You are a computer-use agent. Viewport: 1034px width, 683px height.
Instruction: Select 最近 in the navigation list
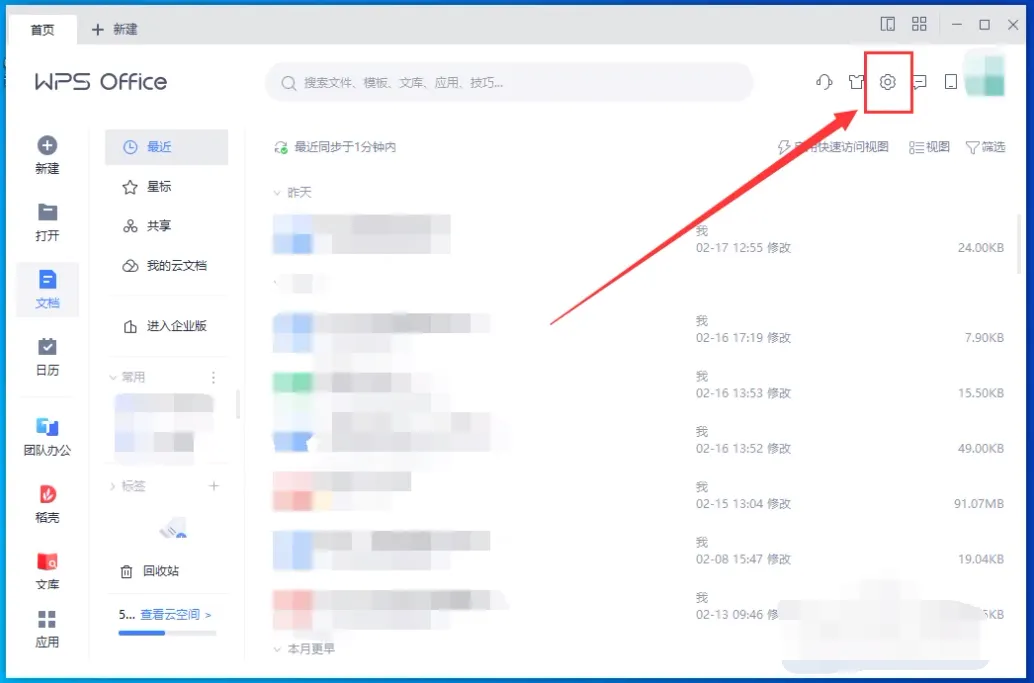pyautogui.click(x=166, y=147)
